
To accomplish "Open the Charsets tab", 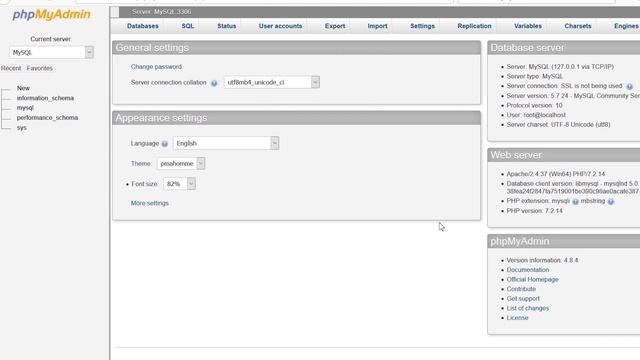I will tap(578, 26).
